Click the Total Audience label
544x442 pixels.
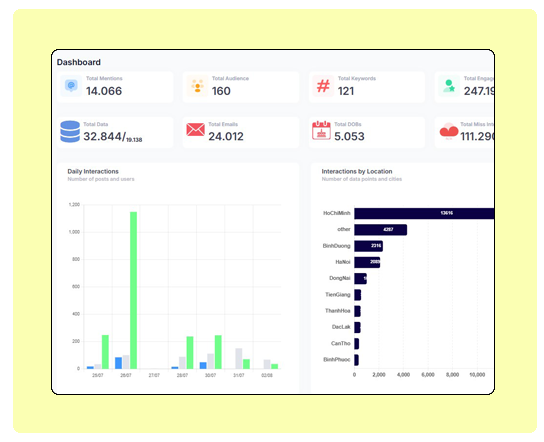click(230, 78)
